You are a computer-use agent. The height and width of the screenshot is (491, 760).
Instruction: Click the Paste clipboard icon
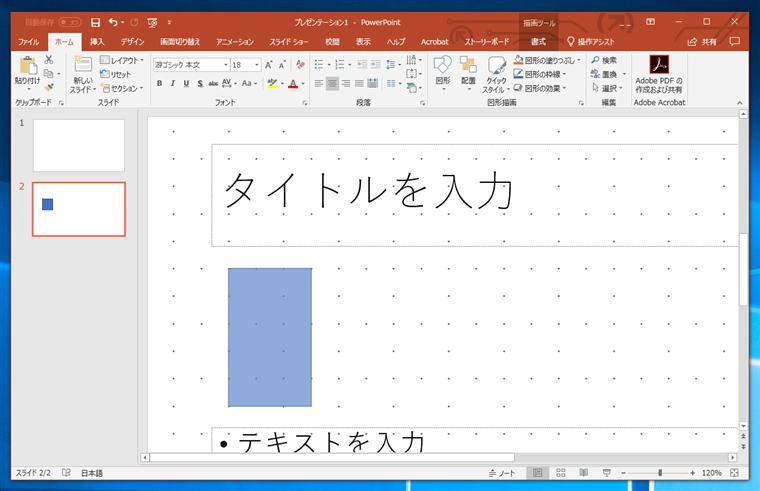click(x=28, y=66)
